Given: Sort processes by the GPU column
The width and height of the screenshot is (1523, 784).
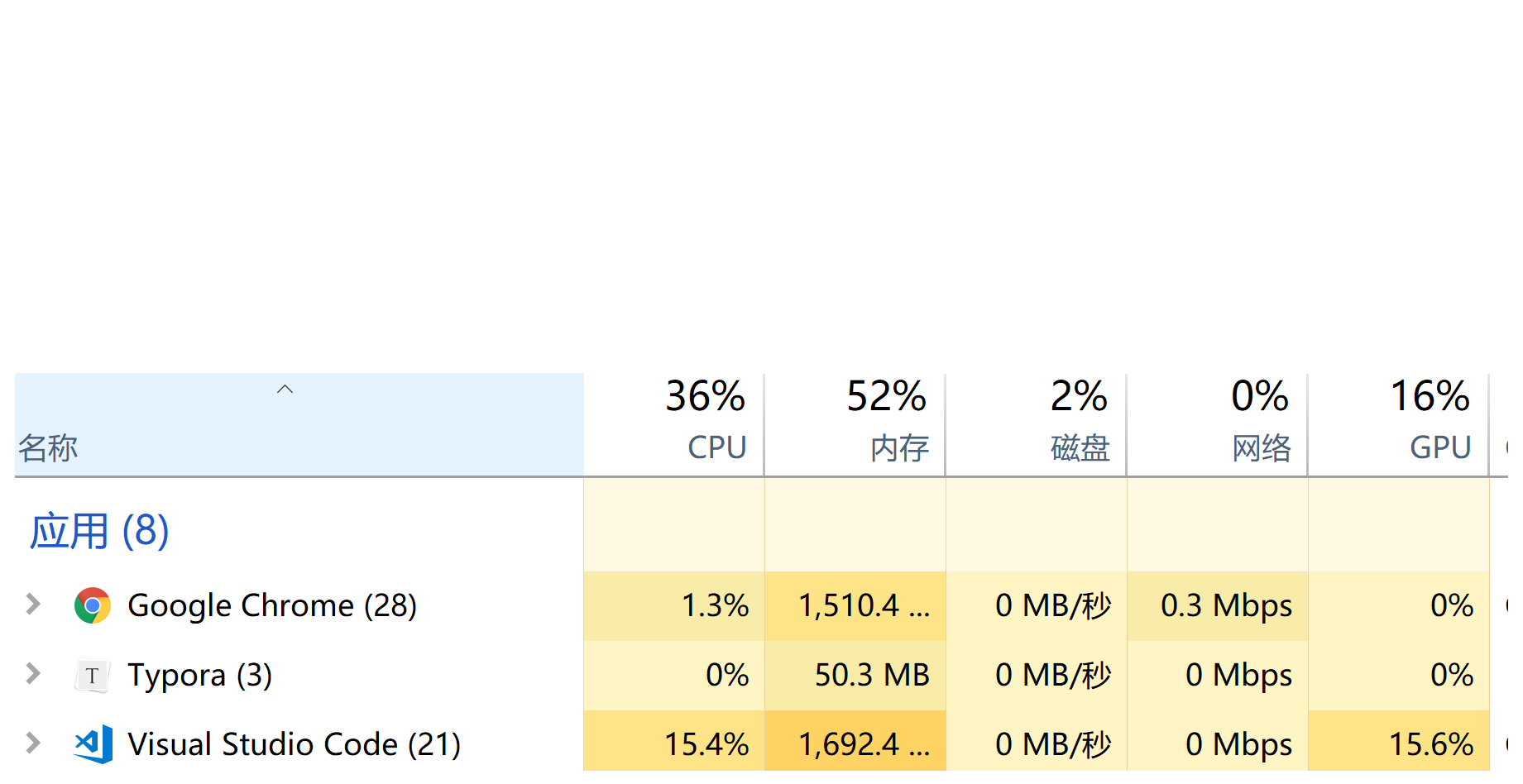Looking at the screenshot, I should pos(1398,423).
